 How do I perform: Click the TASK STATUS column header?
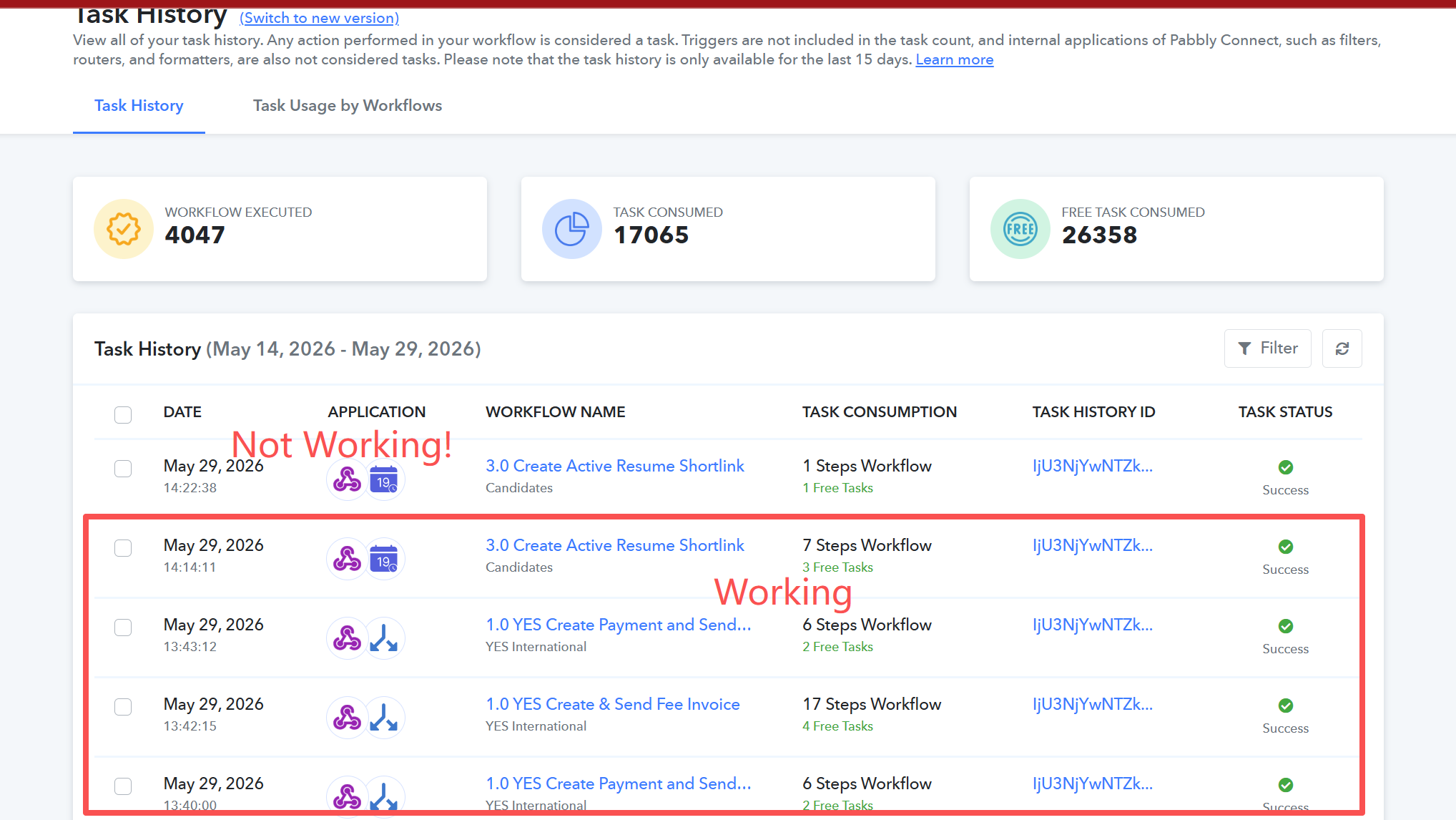(x=1286, y=412)
